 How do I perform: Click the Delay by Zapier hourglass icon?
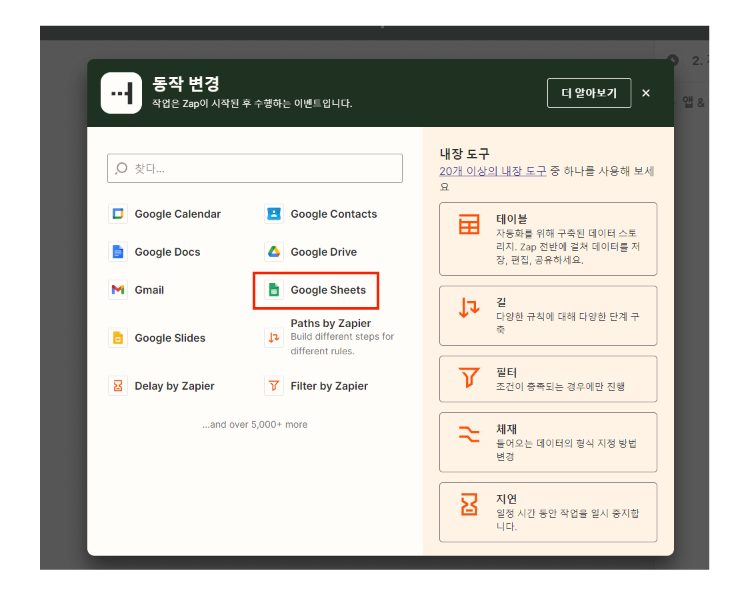click(118, 386)
